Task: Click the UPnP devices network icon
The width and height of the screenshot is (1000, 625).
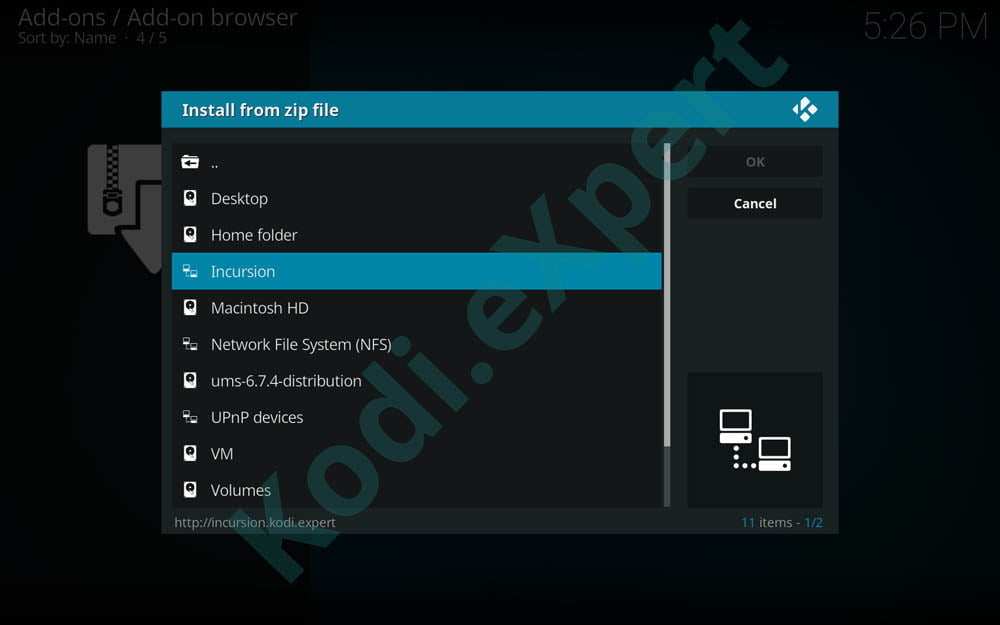Action: coord(190,417)
